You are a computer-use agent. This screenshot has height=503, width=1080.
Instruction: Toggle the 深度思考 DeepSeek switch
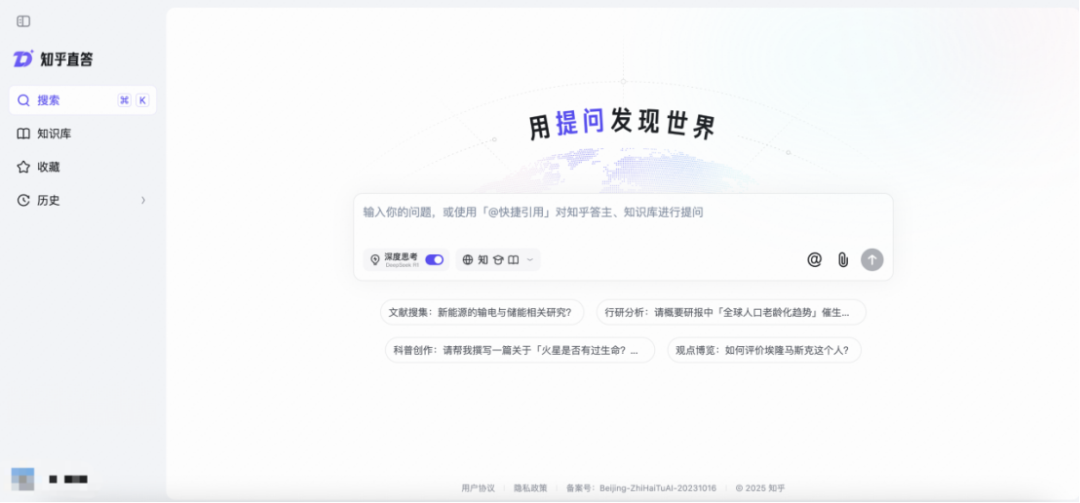(434, 260)
